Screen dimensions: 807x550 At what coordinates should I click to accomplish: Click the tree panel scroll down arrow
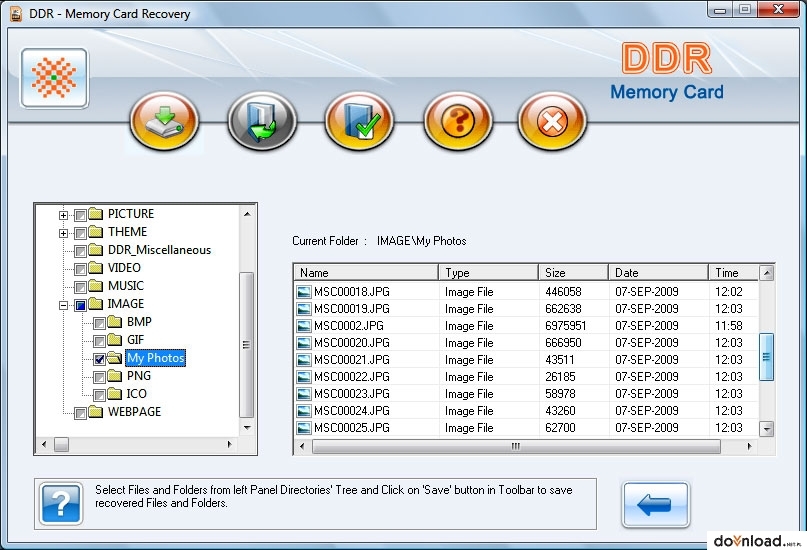[x=247, y=428]
